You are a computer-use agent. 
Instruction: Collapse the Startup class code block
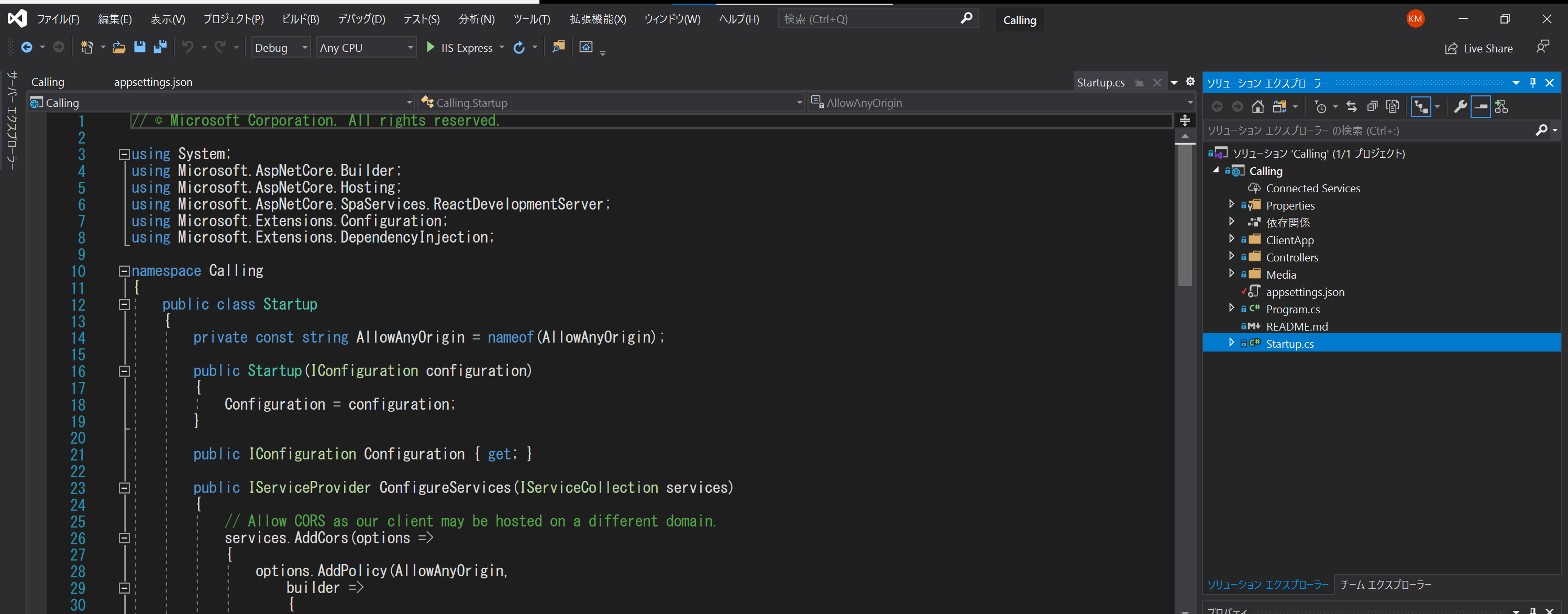124,304
